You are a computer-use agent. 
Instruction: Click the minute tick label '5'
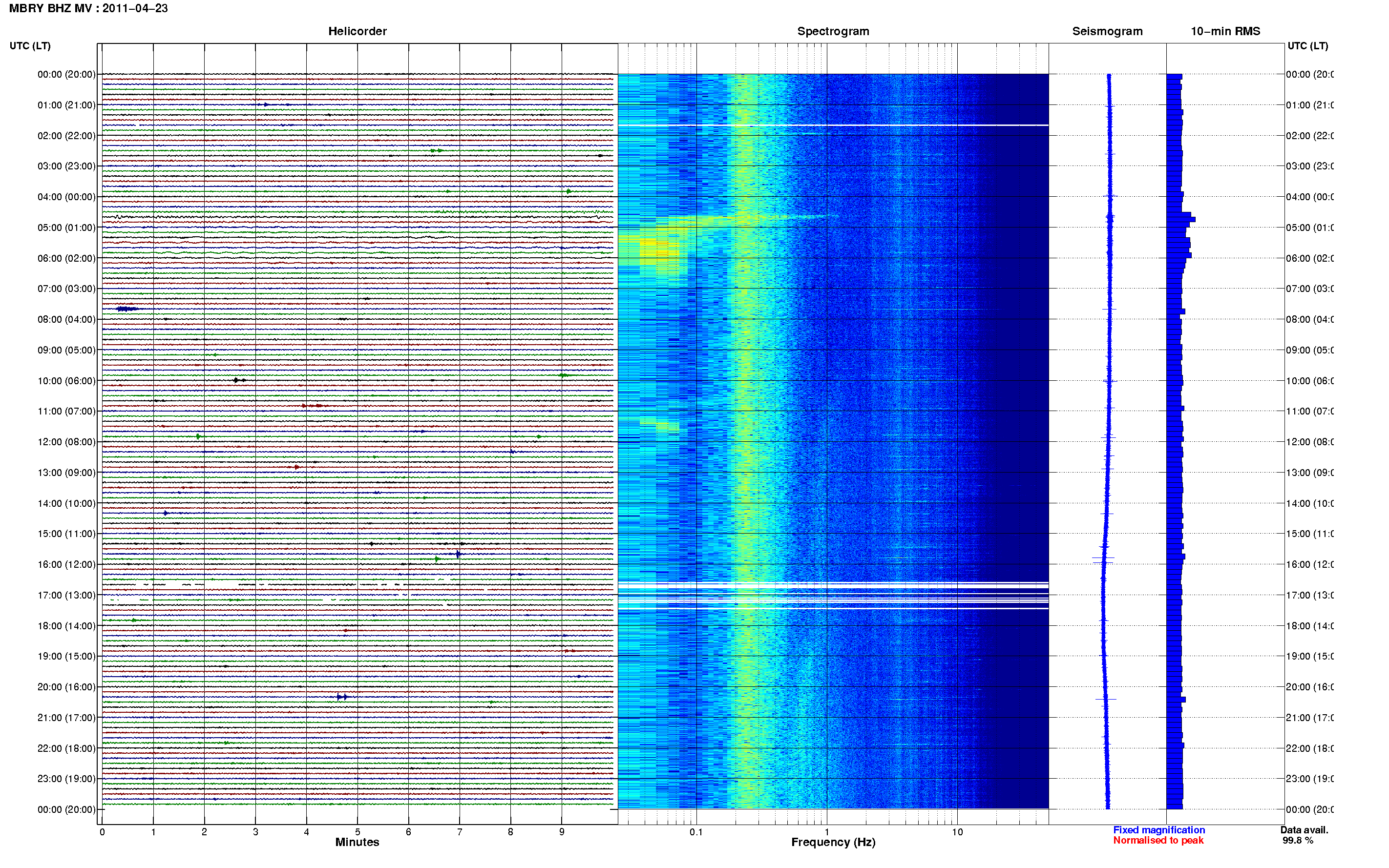click(358, 832)
